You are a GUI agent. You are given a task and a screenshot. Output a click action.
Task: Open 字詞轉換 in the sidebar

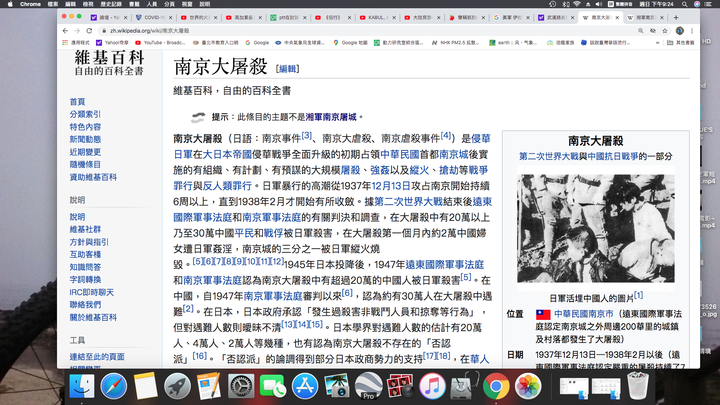coord(85,280)
